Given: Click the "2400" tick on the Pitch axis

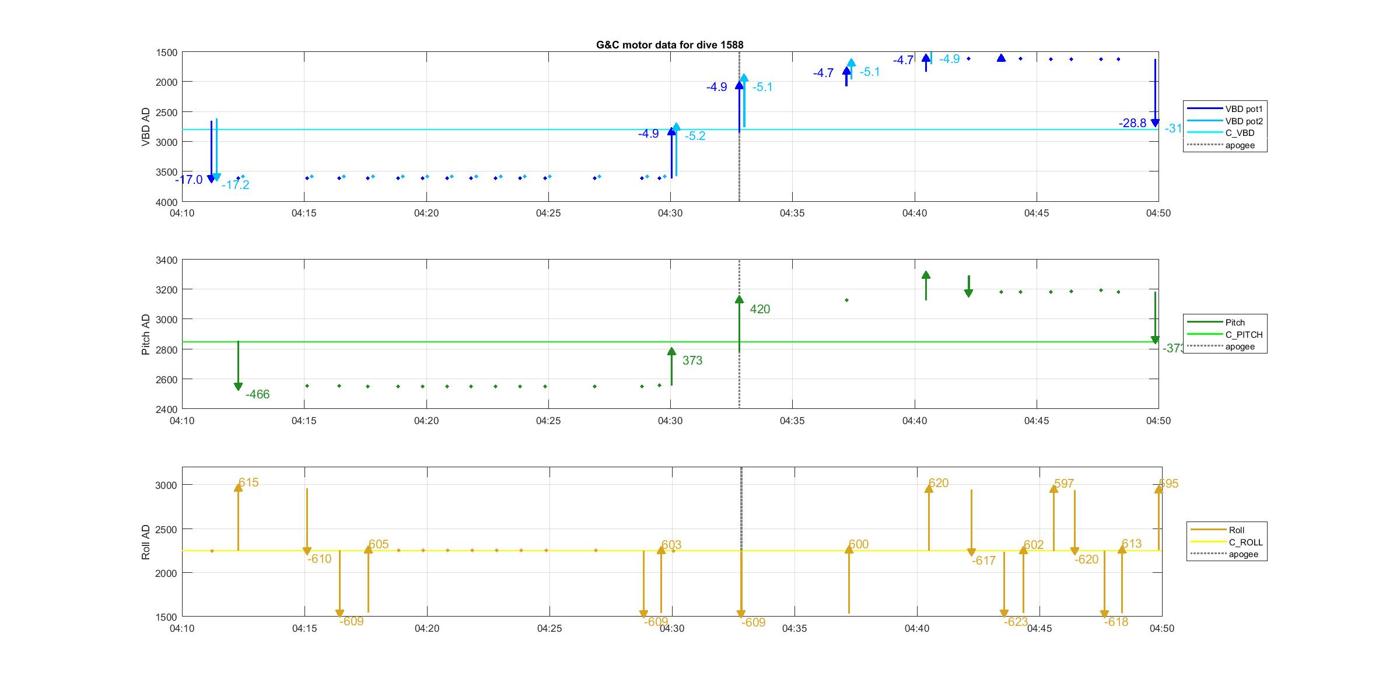Looking at the screenshot, I should pos(166,410).
